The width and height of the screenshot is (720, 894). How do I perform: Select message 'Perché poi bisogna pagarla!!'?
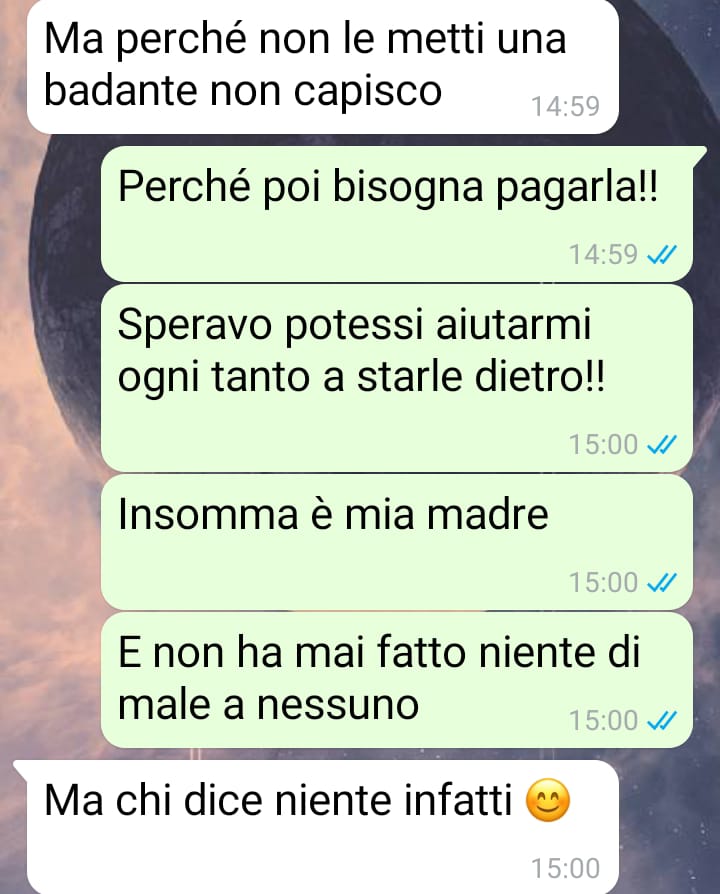click(x=397, y=214)
